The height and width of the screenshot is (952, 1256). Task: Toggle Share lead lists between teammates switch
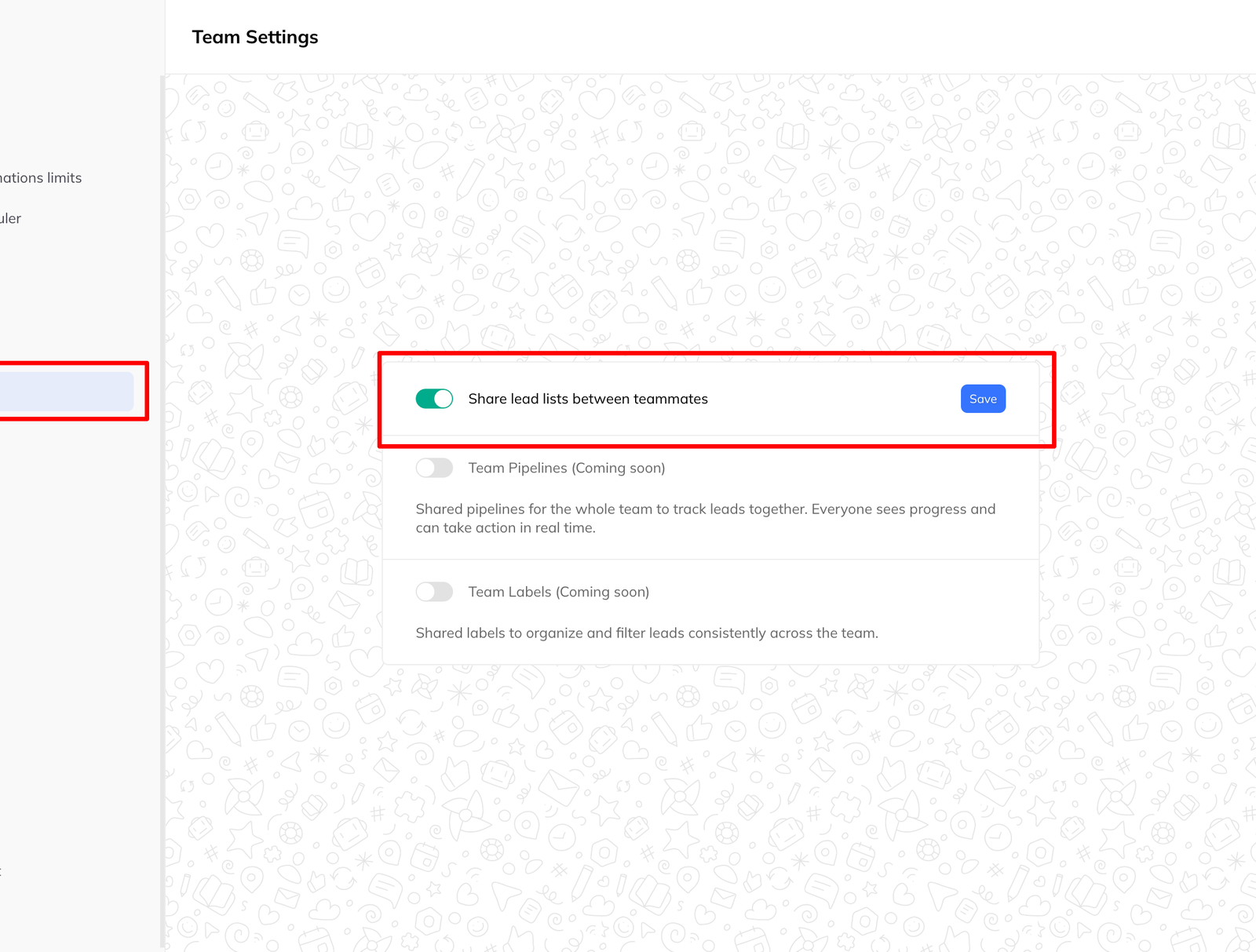tap(434, 399)
